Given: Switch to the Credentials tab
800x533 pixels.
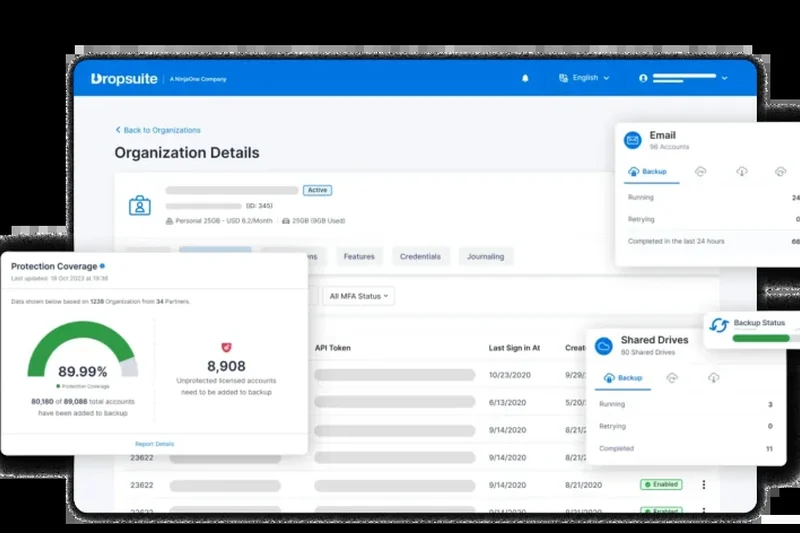Looking at the screenshot, I should [420, 257].
